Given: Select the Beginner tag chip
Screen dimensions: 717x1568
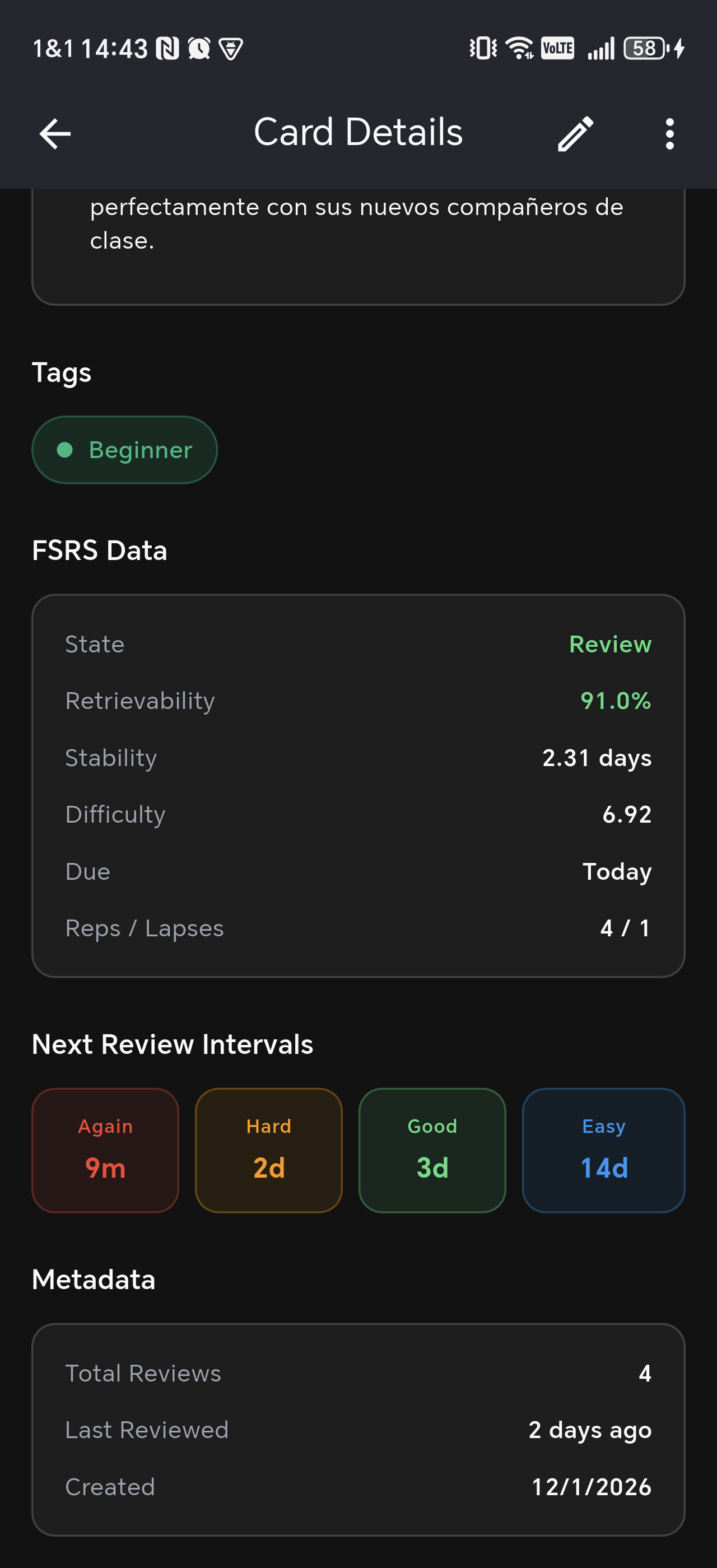Looking at the screenshot, I should click(125, 450).
